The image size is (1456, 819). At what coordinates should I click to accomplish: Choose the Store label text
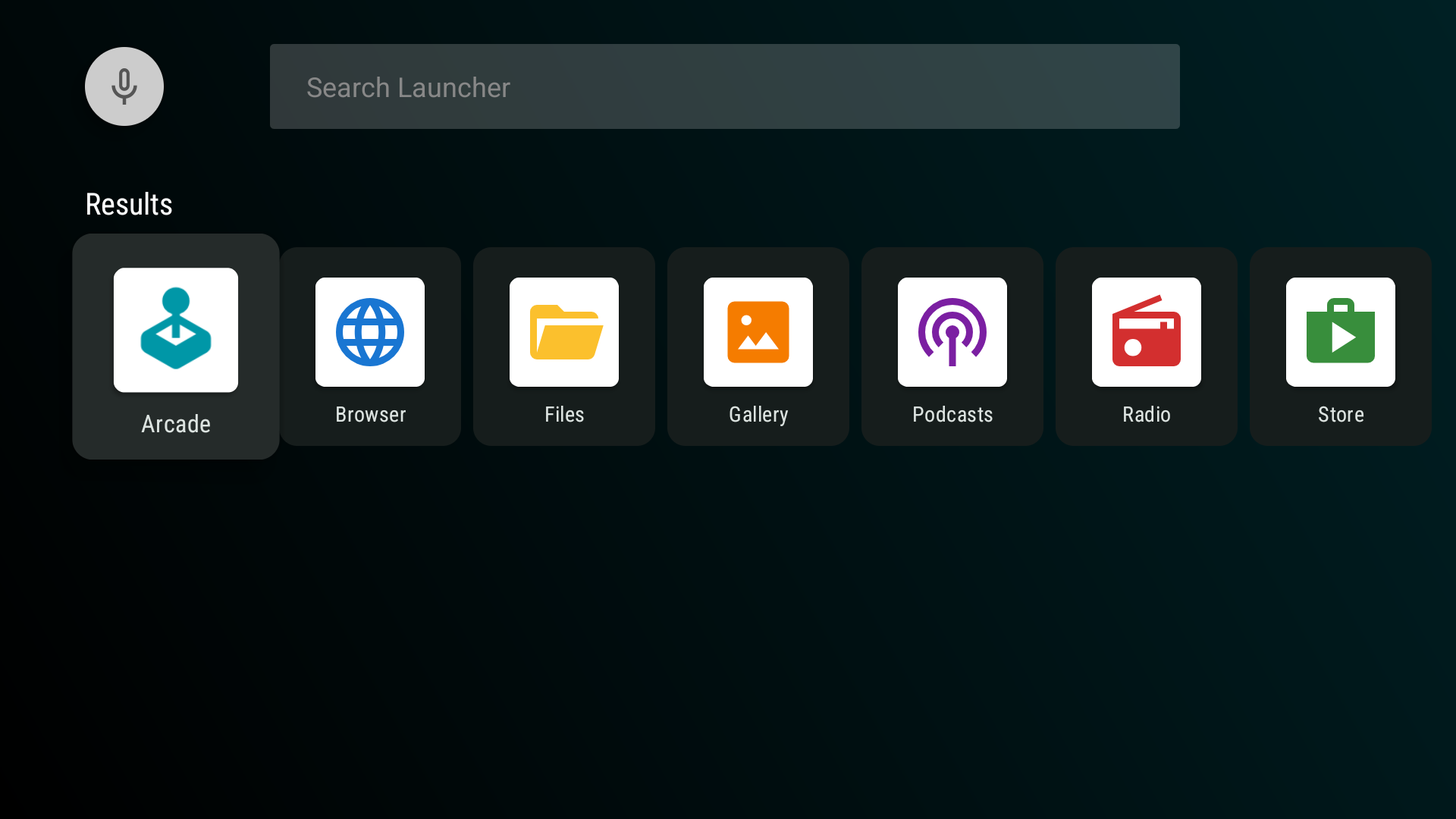click(x=1341, y=415)
